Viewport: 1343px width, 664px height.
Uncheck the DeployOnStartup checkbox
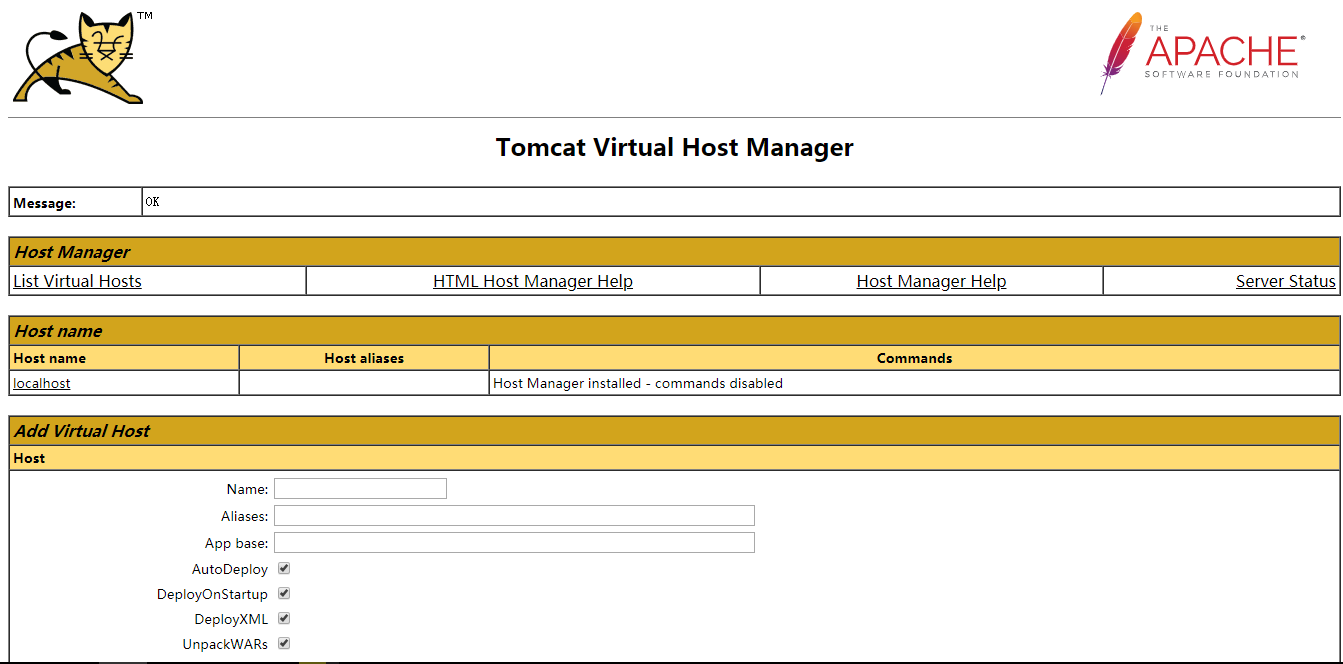point(284,593)
